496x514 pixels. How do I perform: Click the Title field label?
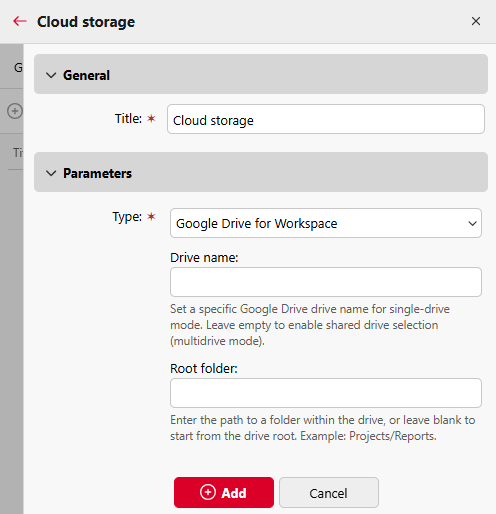(128, 119)
